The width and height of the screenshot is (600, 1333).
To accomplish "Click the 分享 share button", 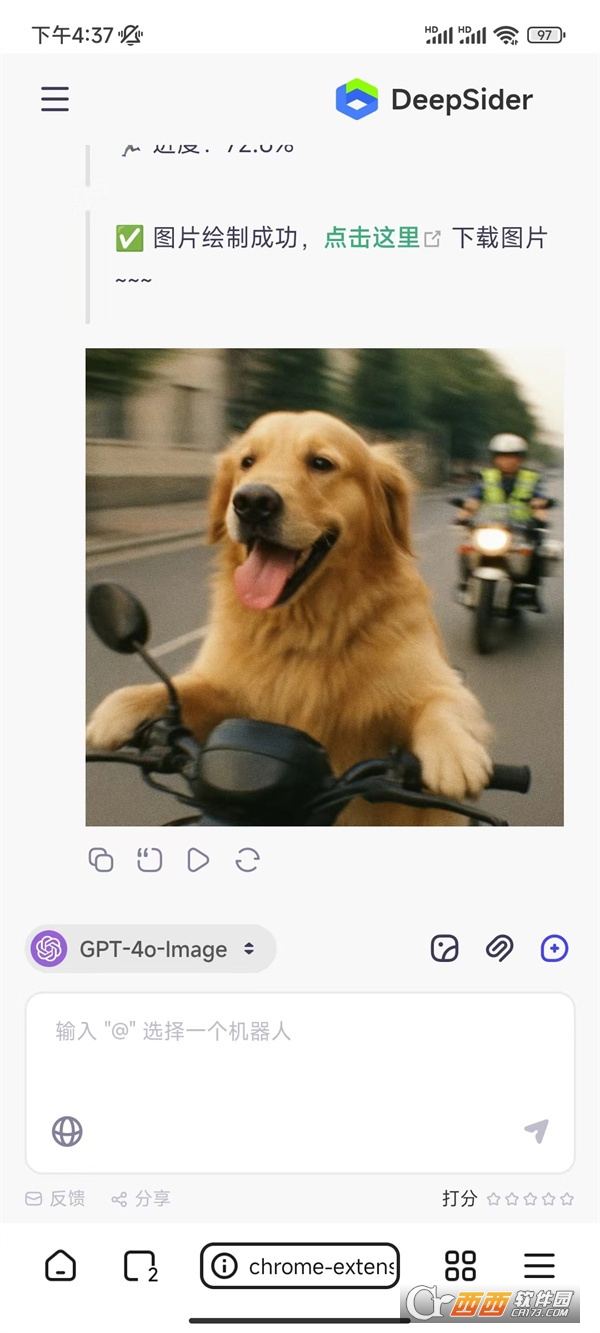I will [141, 1198].
